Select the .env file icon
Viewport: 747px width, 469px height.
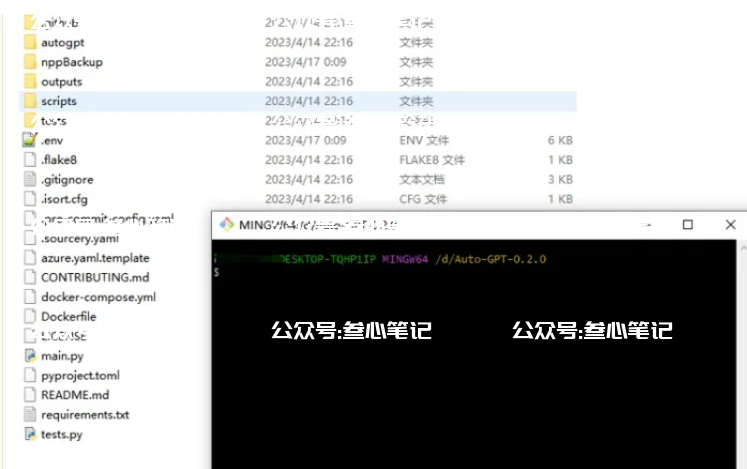[30, 140]
